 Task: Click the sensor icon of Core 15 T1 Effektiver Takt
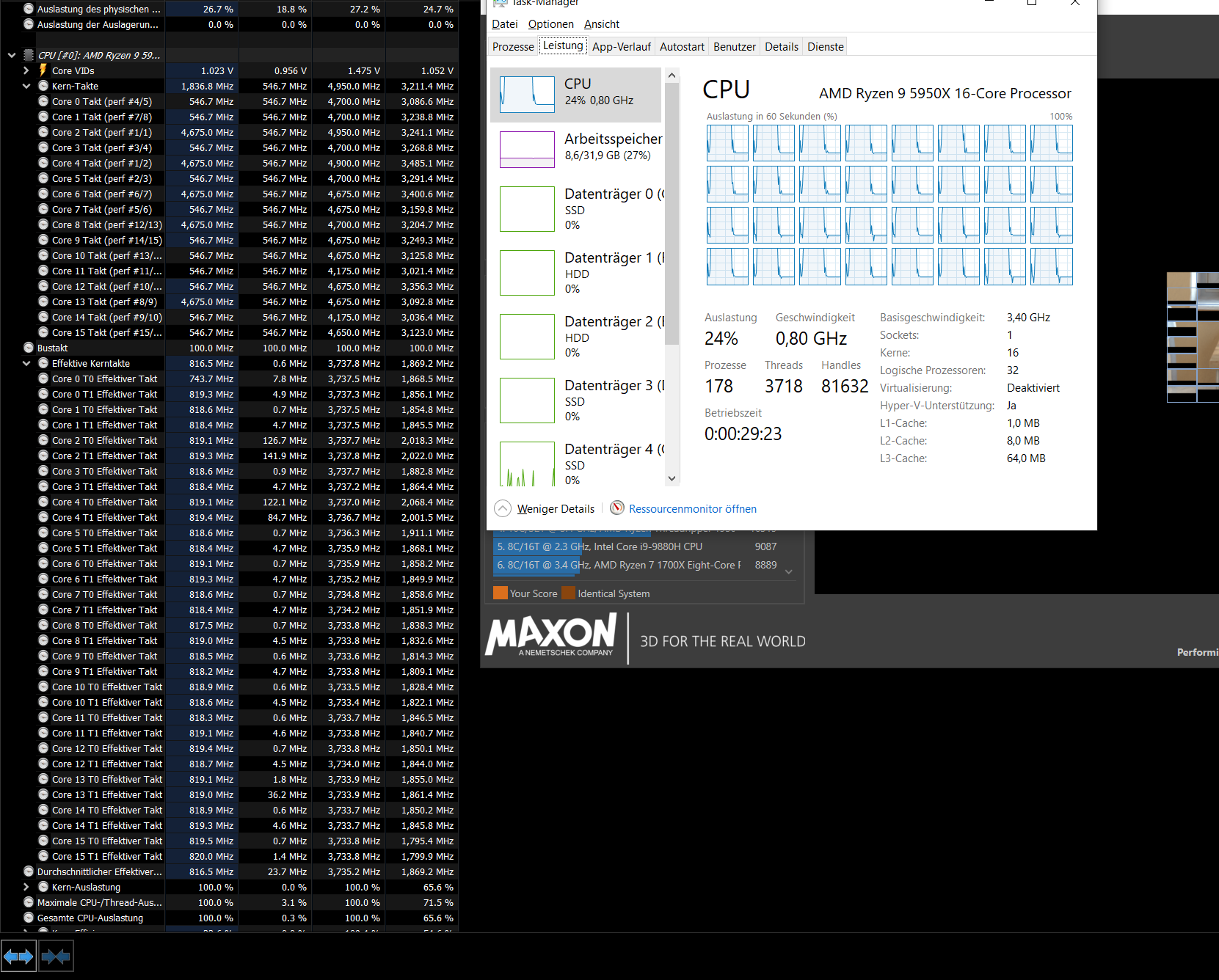tap(43, 856)
